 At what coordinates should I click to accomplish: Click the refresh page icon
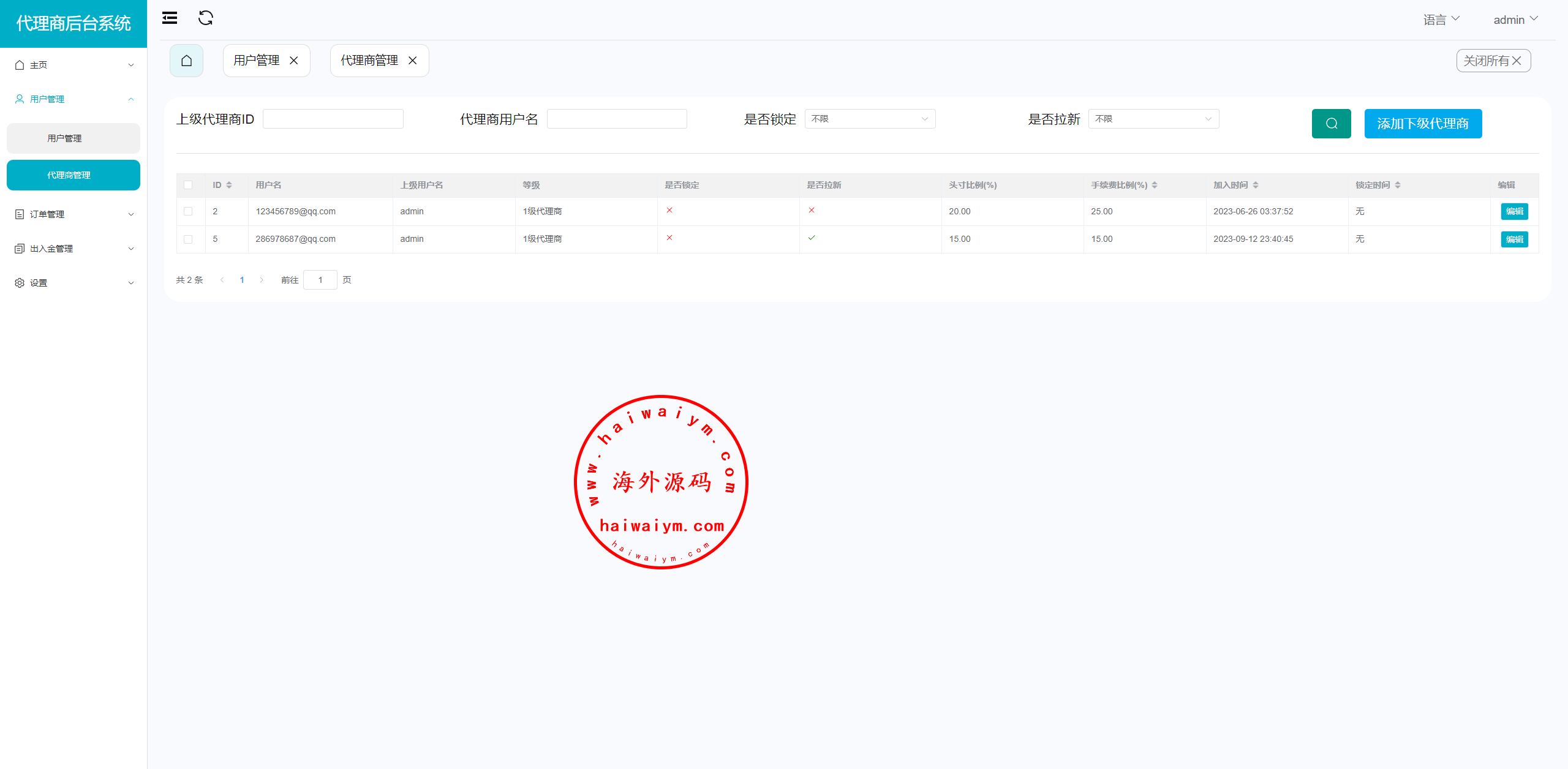coord(206,18)
